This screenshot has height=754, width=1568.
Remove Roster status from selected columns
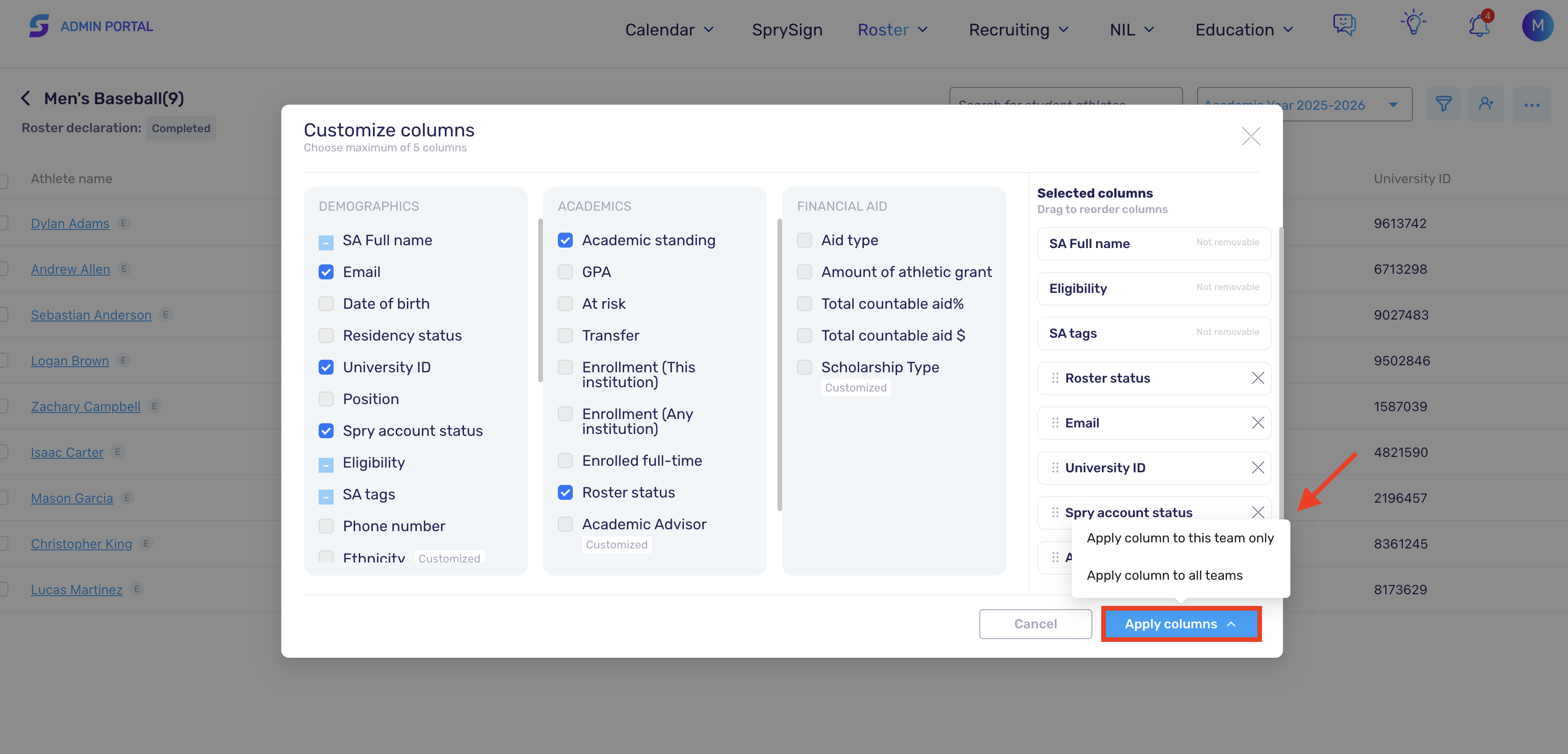pos(1258,378)
